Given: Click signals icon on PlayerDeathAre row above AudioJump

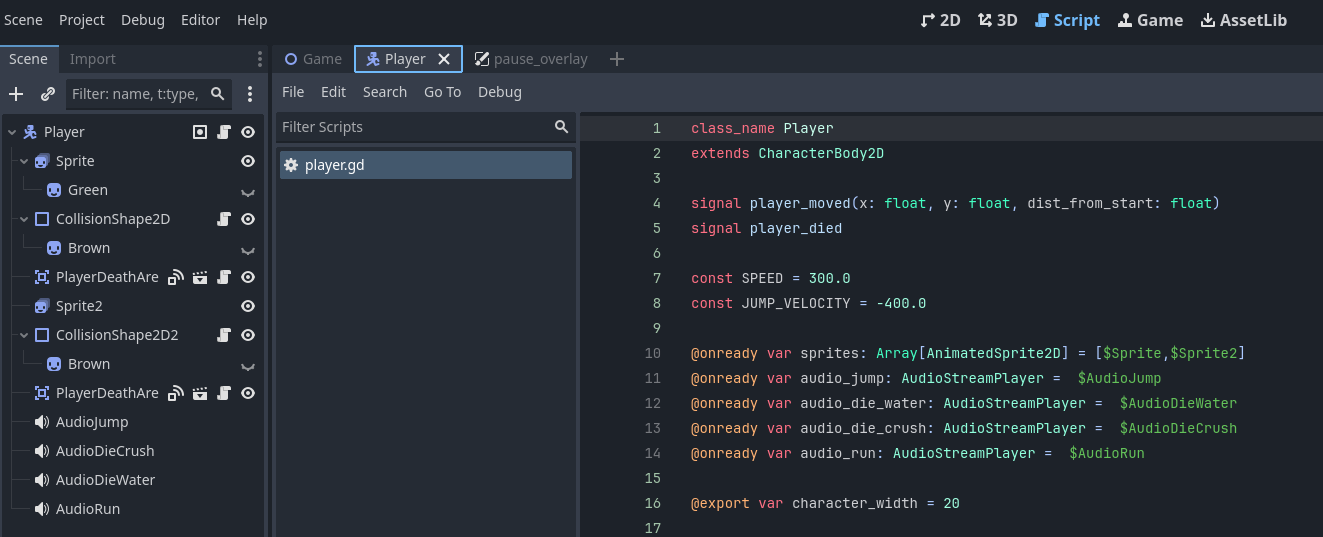Looking at the screenshot, I should tap(176, 393).
